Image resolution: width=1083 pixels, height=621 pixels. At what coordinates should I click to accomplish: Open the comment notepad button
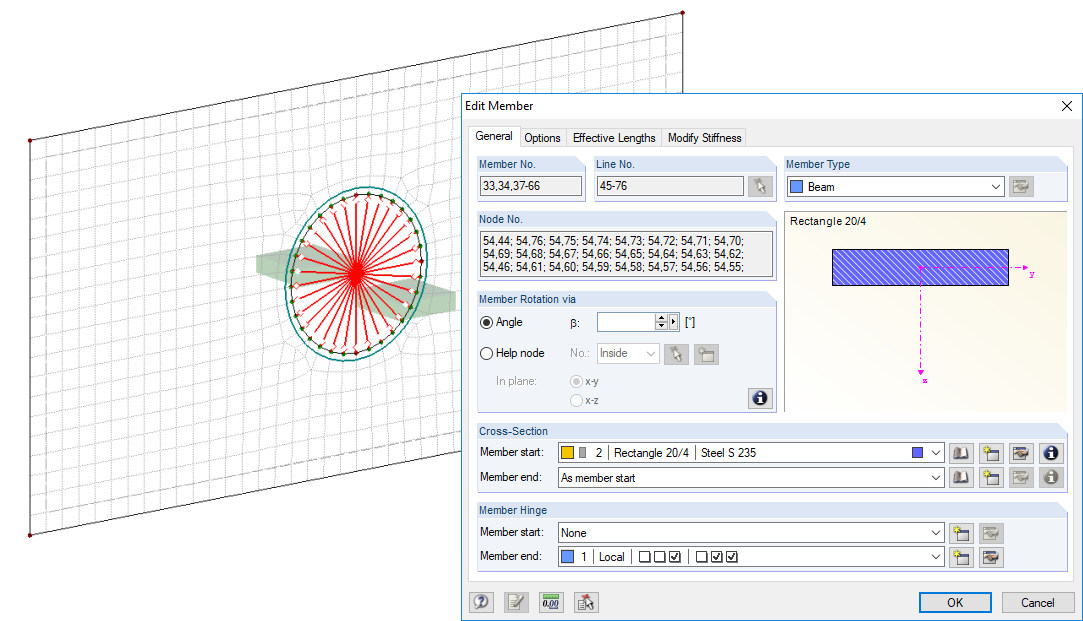tap(516, 602)
